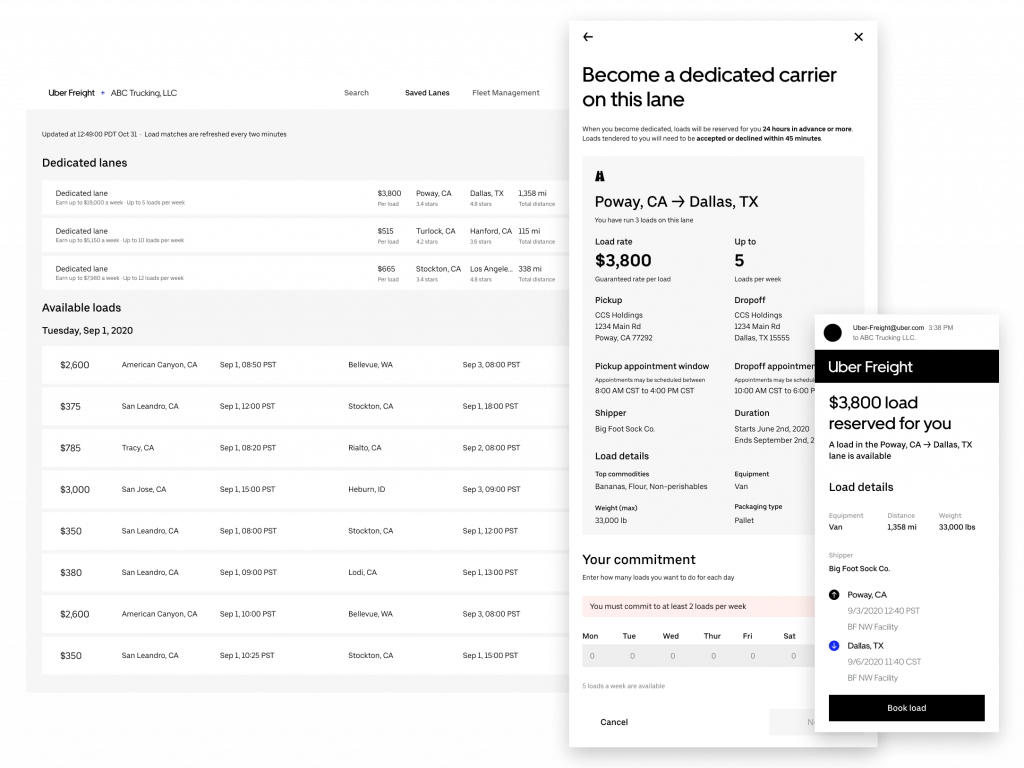Click the Heburn, ID destination cell
Viewport: 1024px width, 768px height.
click(366, 489)
